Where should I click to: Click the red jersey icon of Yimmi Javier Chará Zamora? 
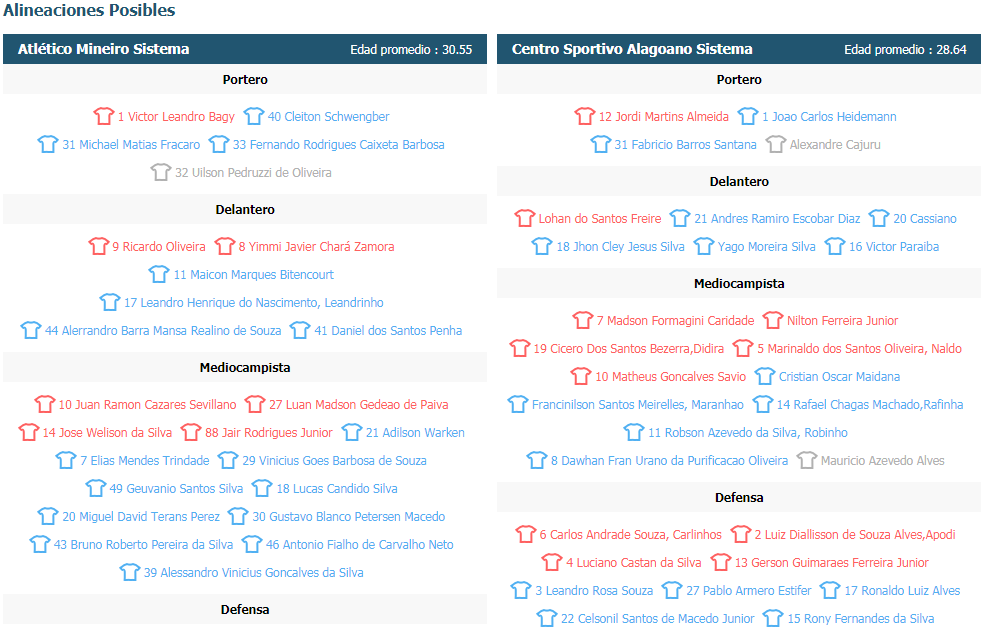pyautogui.click(x=224, y=246)
